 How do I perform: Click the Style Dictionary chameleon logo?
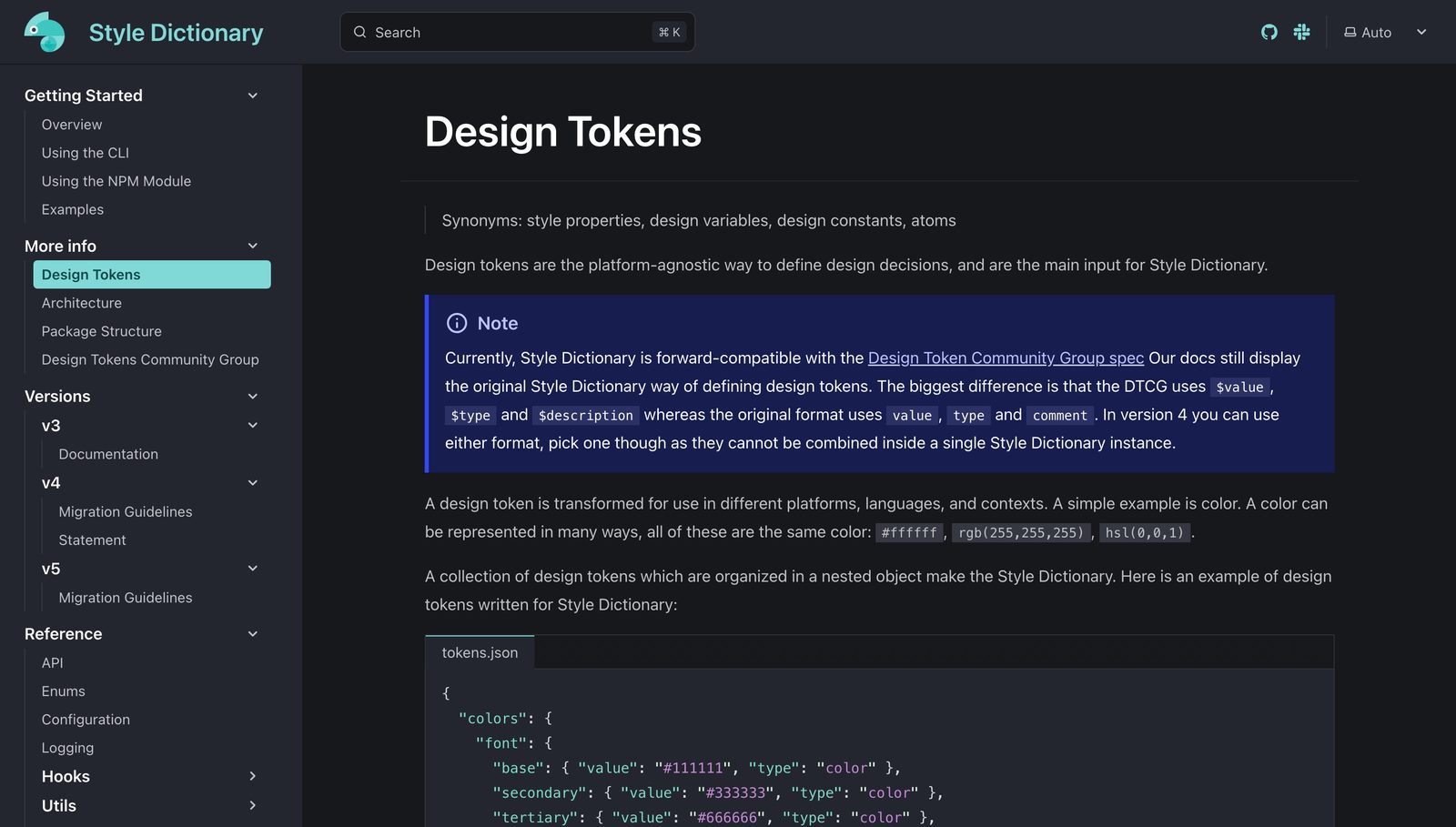(x=45, y=32)
